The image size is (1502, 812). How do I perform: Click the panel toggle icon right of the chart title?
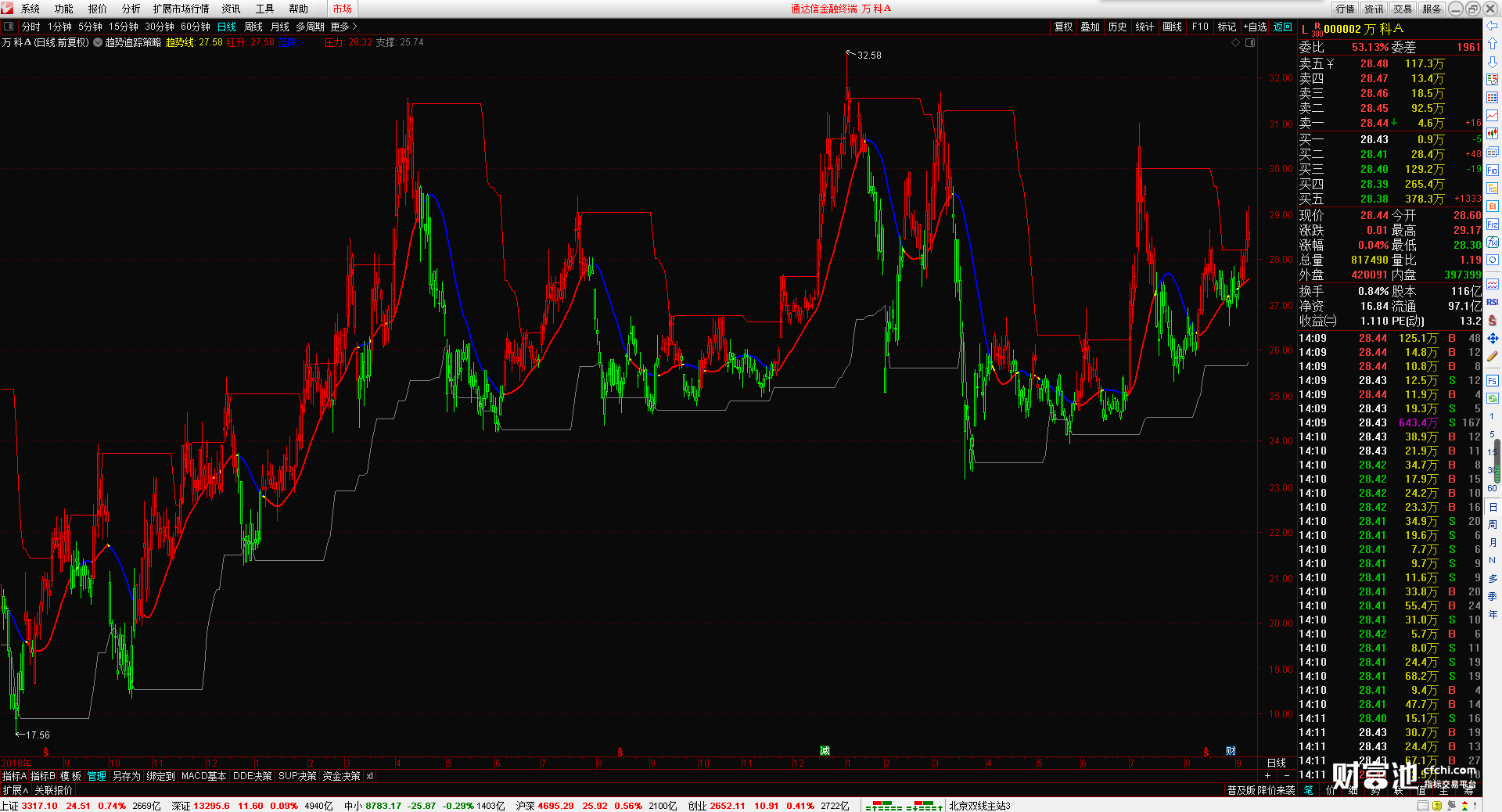pos(1250,43)
